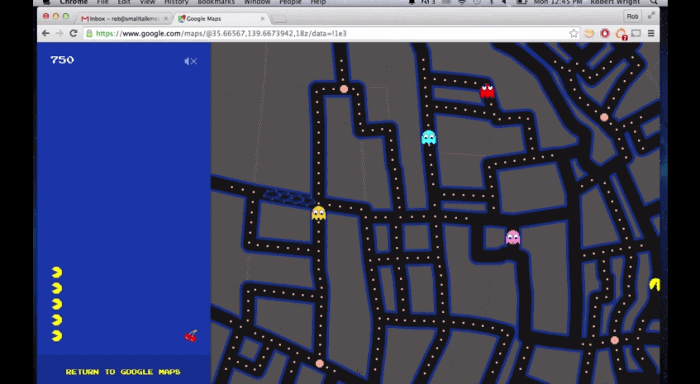Click the pink Pinky ghost

tap(513, 237)
